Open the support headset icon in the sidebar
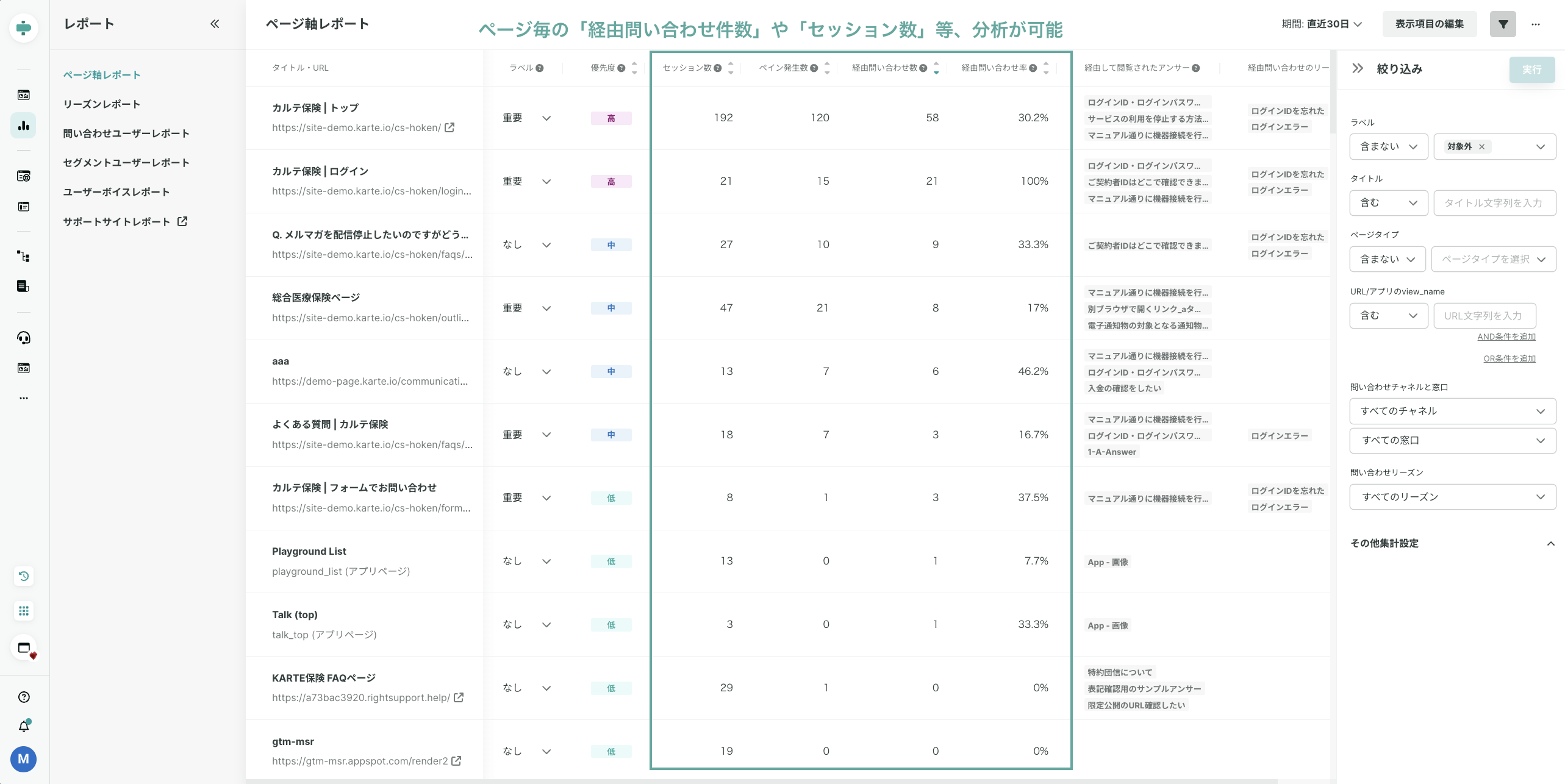This screenshot has width=1565, height=784. point(23,338)
